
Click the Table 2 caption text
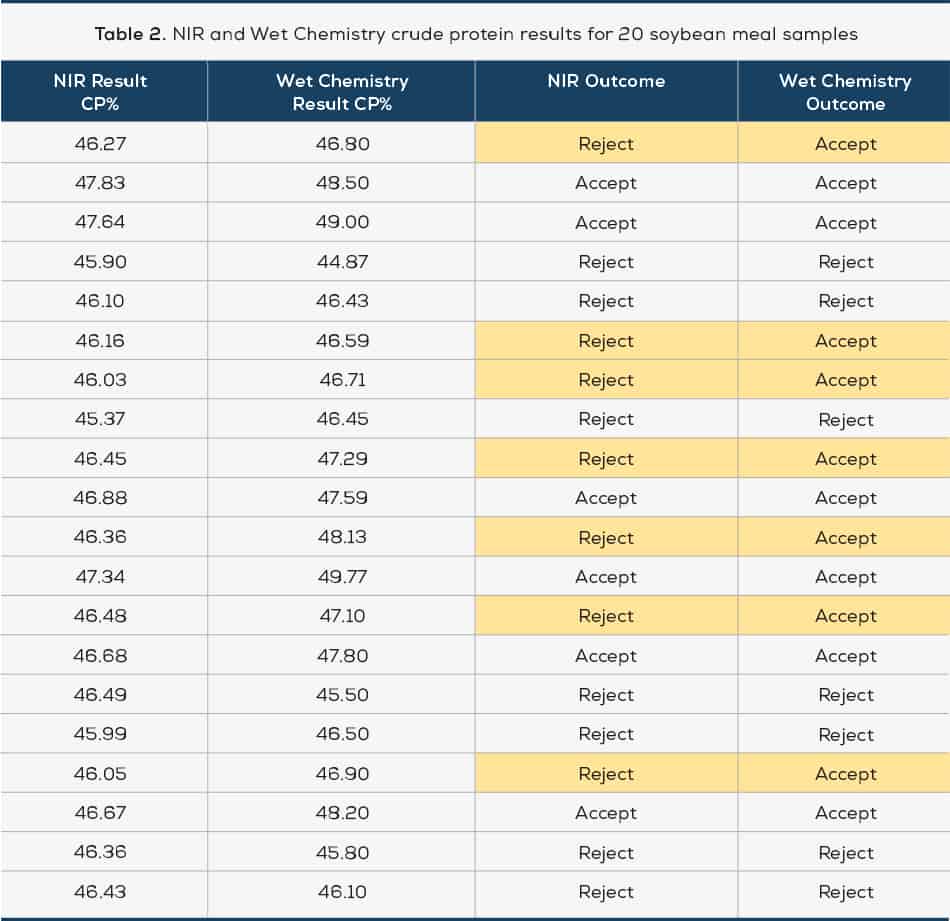(x=476, y=34)
